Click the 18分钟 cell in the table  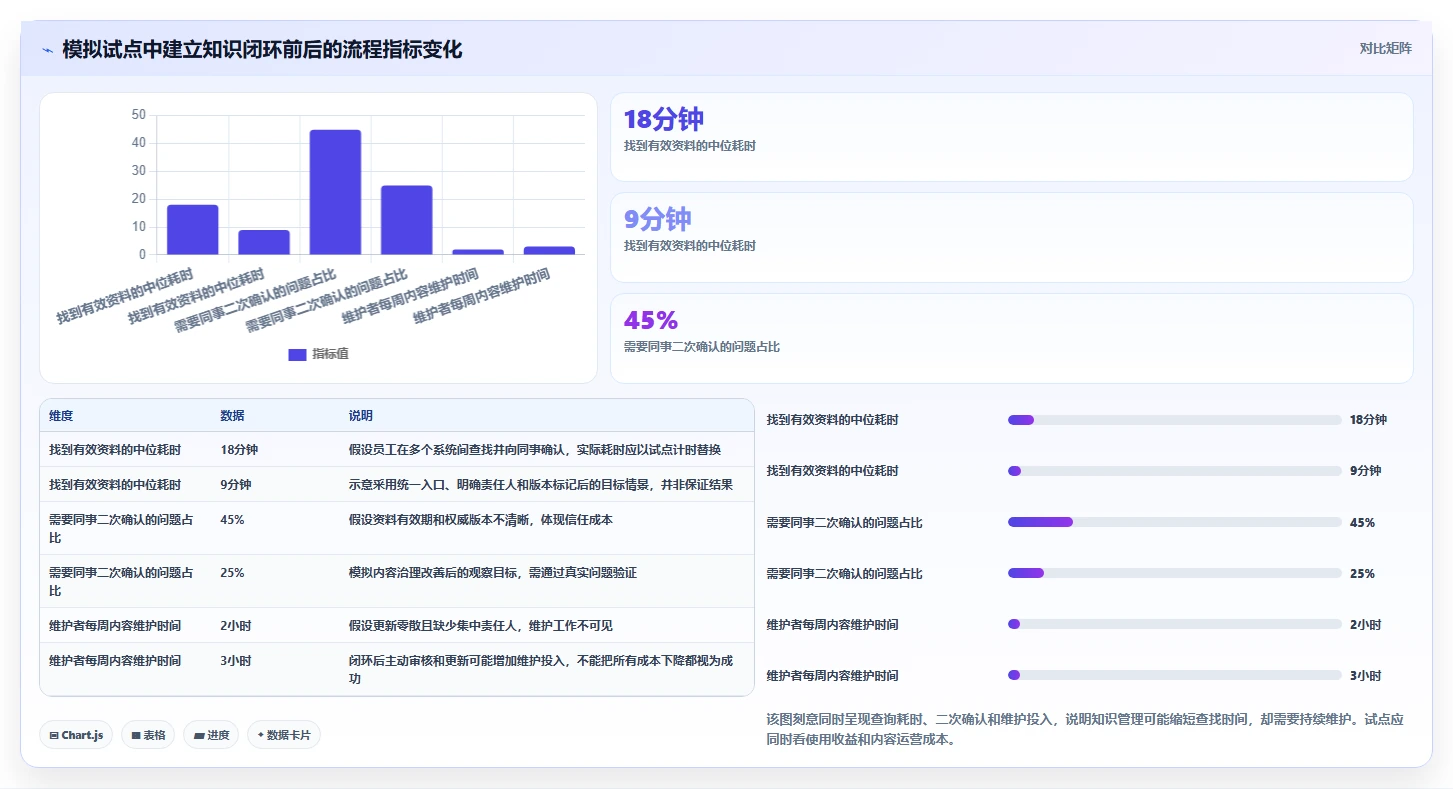coord(239,450)
